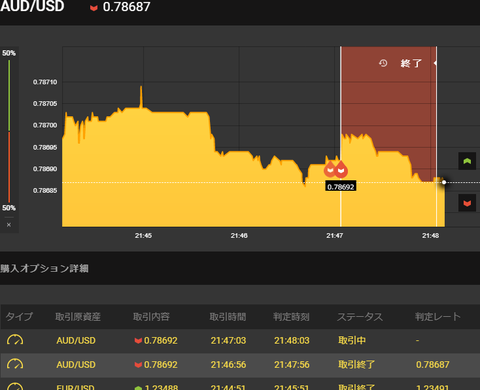Screen dimensions: 480x390
Task: Click the 取引終了 status in the AUD/USD row
Action: (357, 364)
